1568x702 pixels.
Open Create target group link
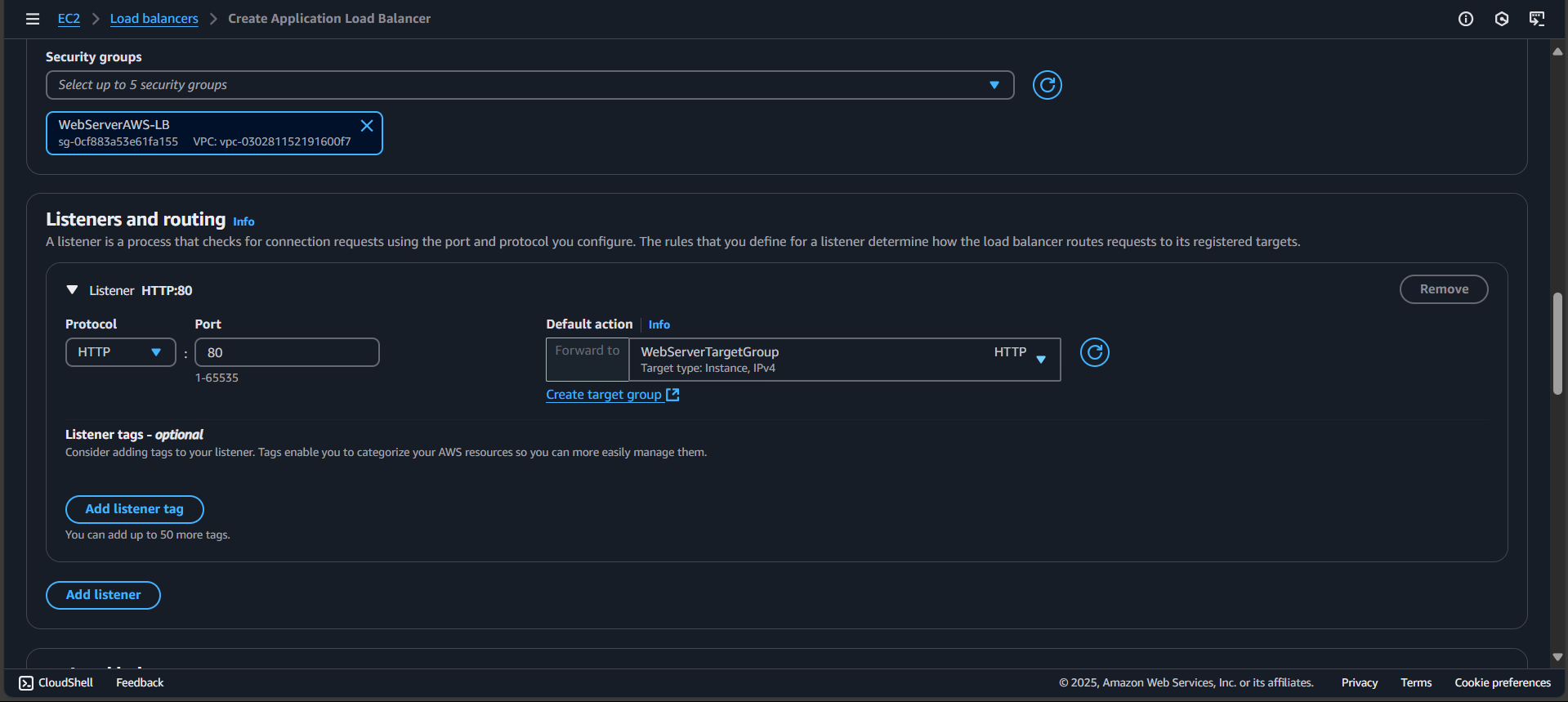coord(613,395)
